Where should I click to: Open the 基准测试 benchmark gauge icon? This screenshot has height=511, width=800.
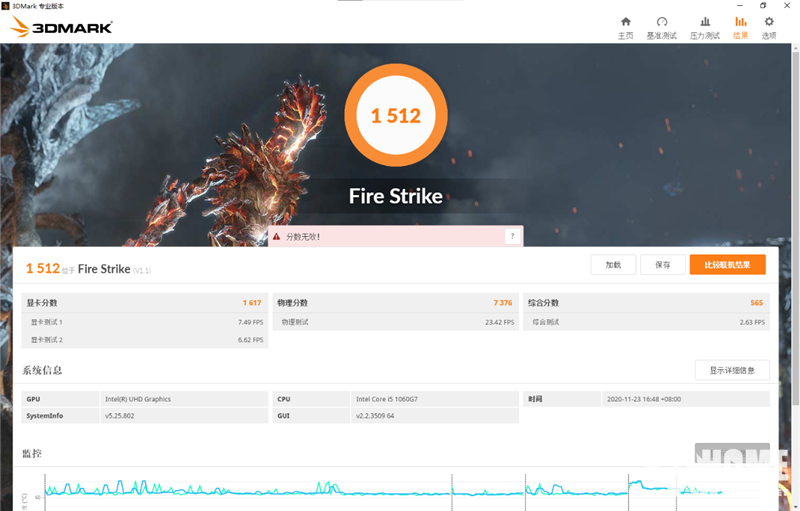(x=662, y=28)
